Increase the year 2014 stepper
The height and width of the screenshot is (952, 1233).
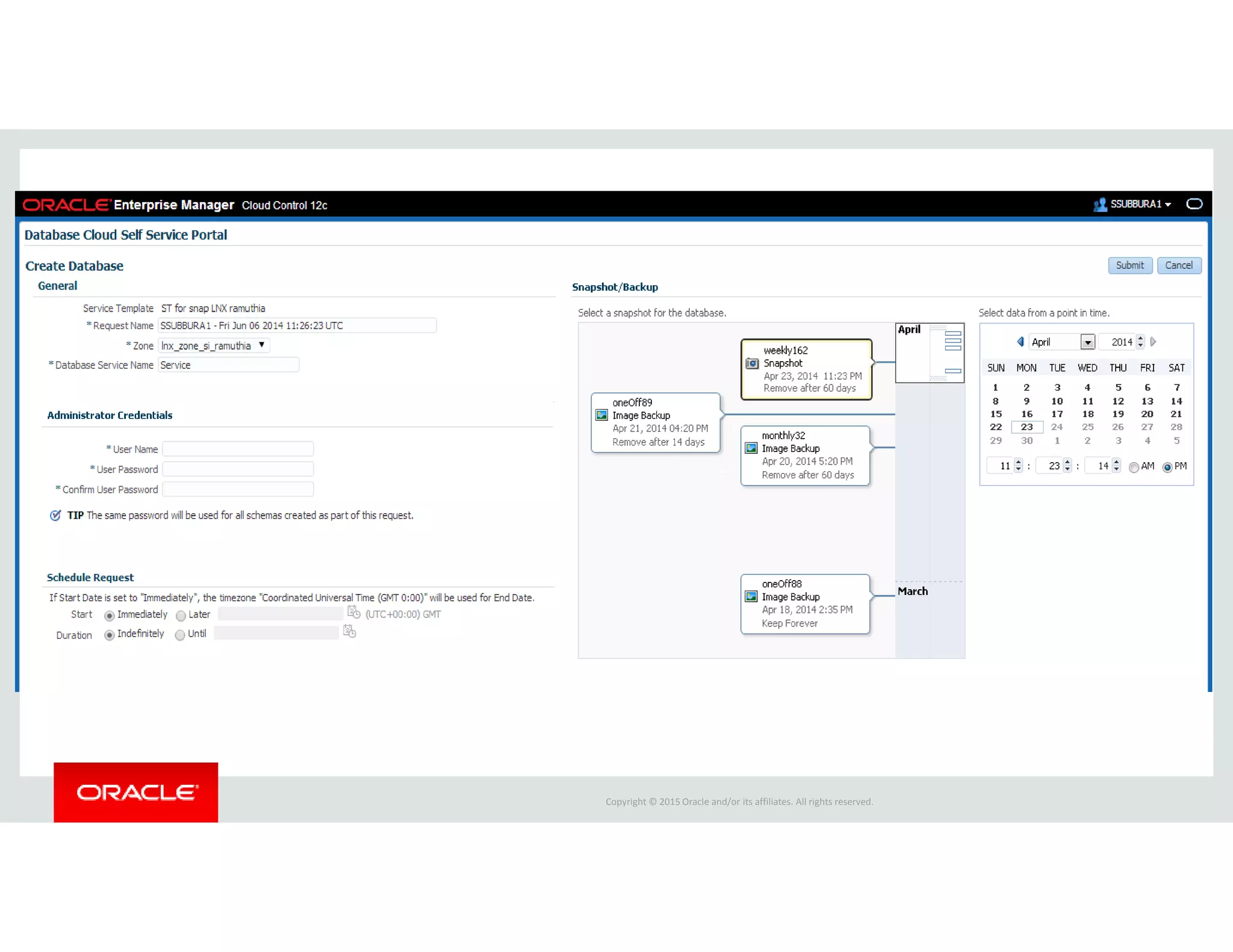(x=1140, y=339)
